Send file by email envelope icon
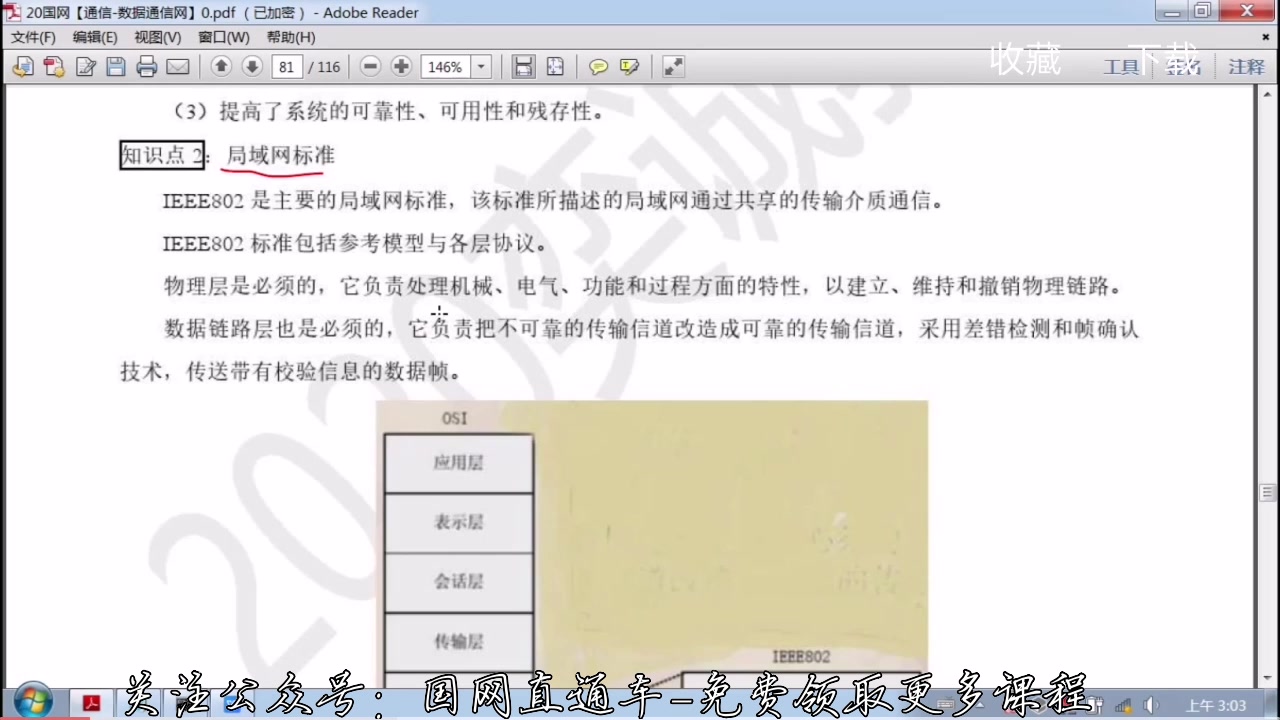 point(177,67)
